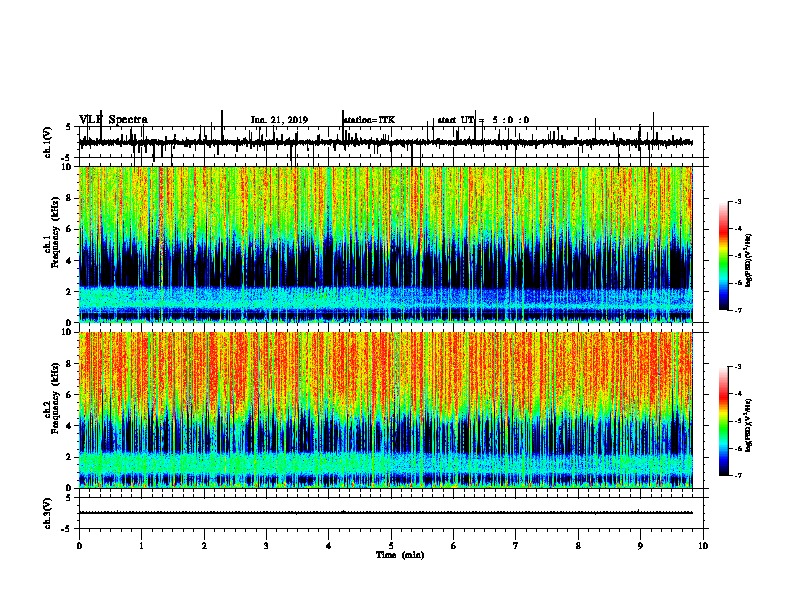Click the 'station=ITK' header label
Image resolution: width=792 pixels, height=612 pixels.
point(369,120)
